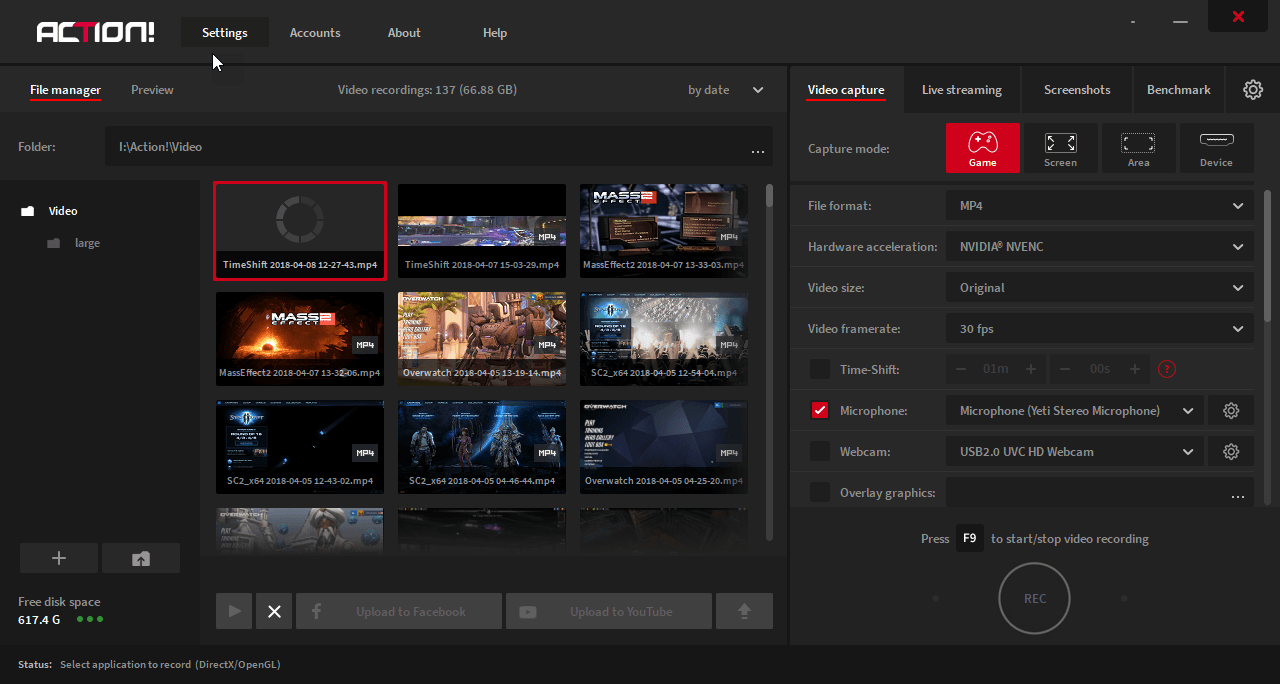Change the F9 recording hotkey
This screenshot has width=1280, height=684.
(969, 538)
